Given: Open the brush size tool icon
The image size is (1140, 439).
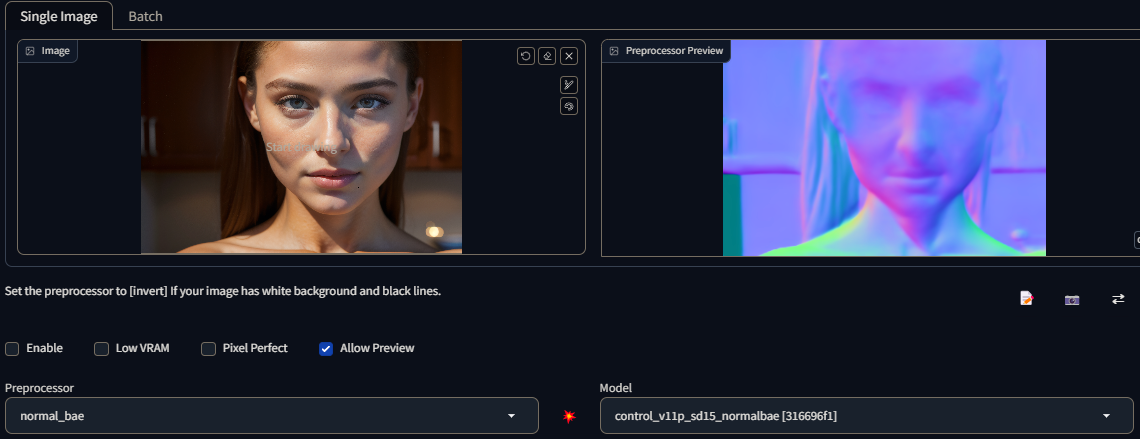Looking at the screenshot, I should 568,85.
